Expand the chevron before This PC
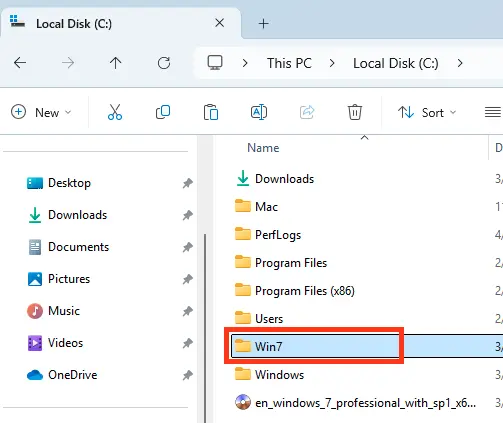 tap(245, 63)
